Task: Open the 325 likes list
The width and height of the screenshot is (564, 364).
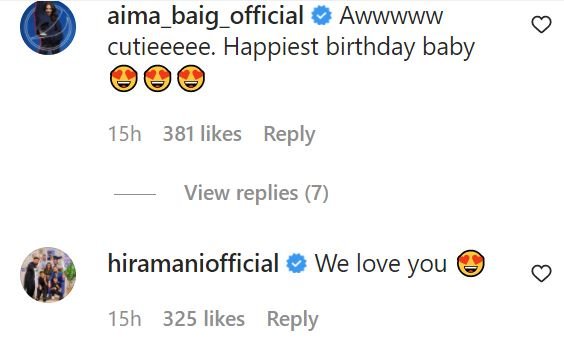Action: tap(204, 319)
